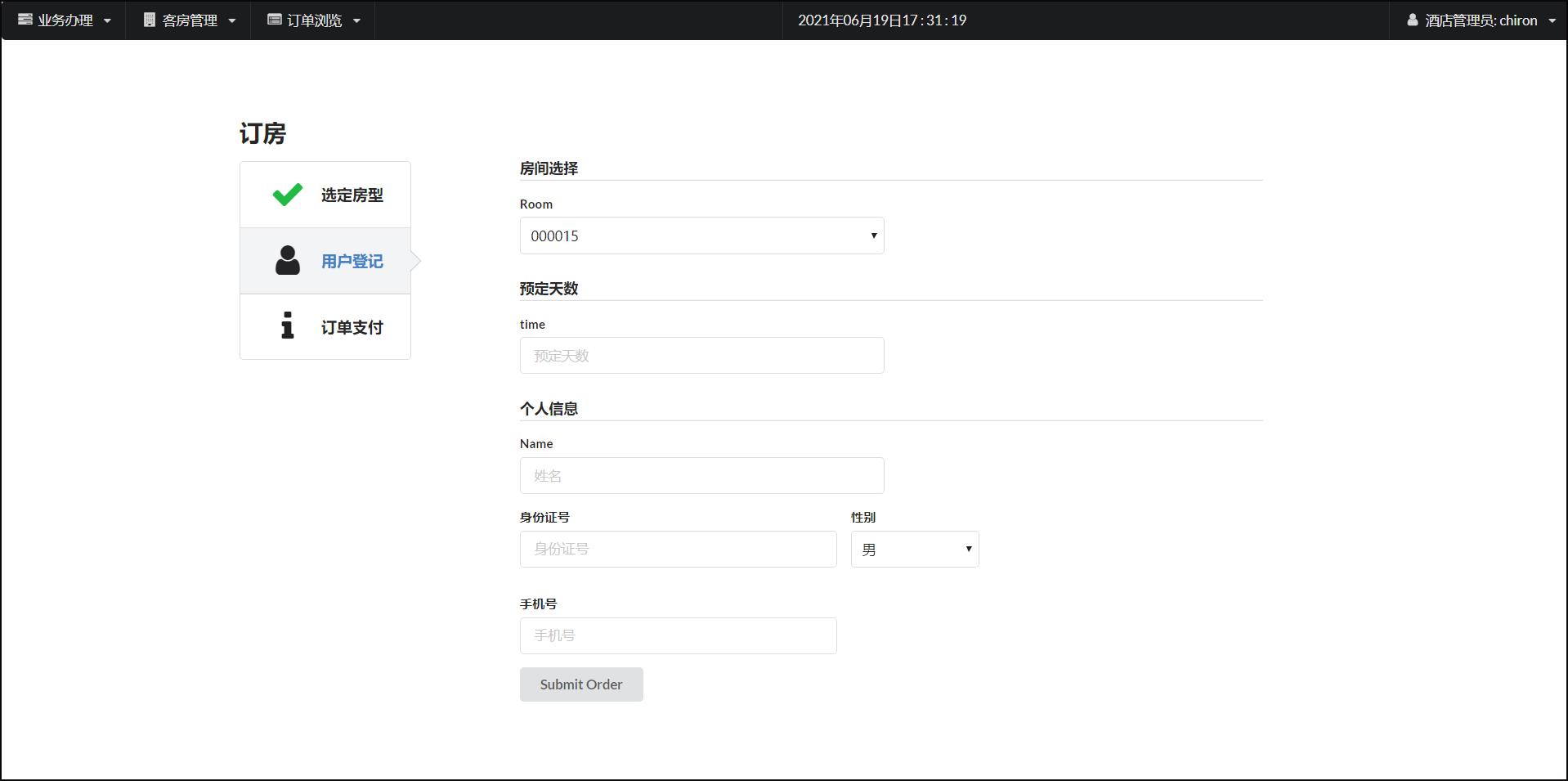1568x781 pixels.
Task: Go to the 订单支付 step
Action: pos(325,326)
